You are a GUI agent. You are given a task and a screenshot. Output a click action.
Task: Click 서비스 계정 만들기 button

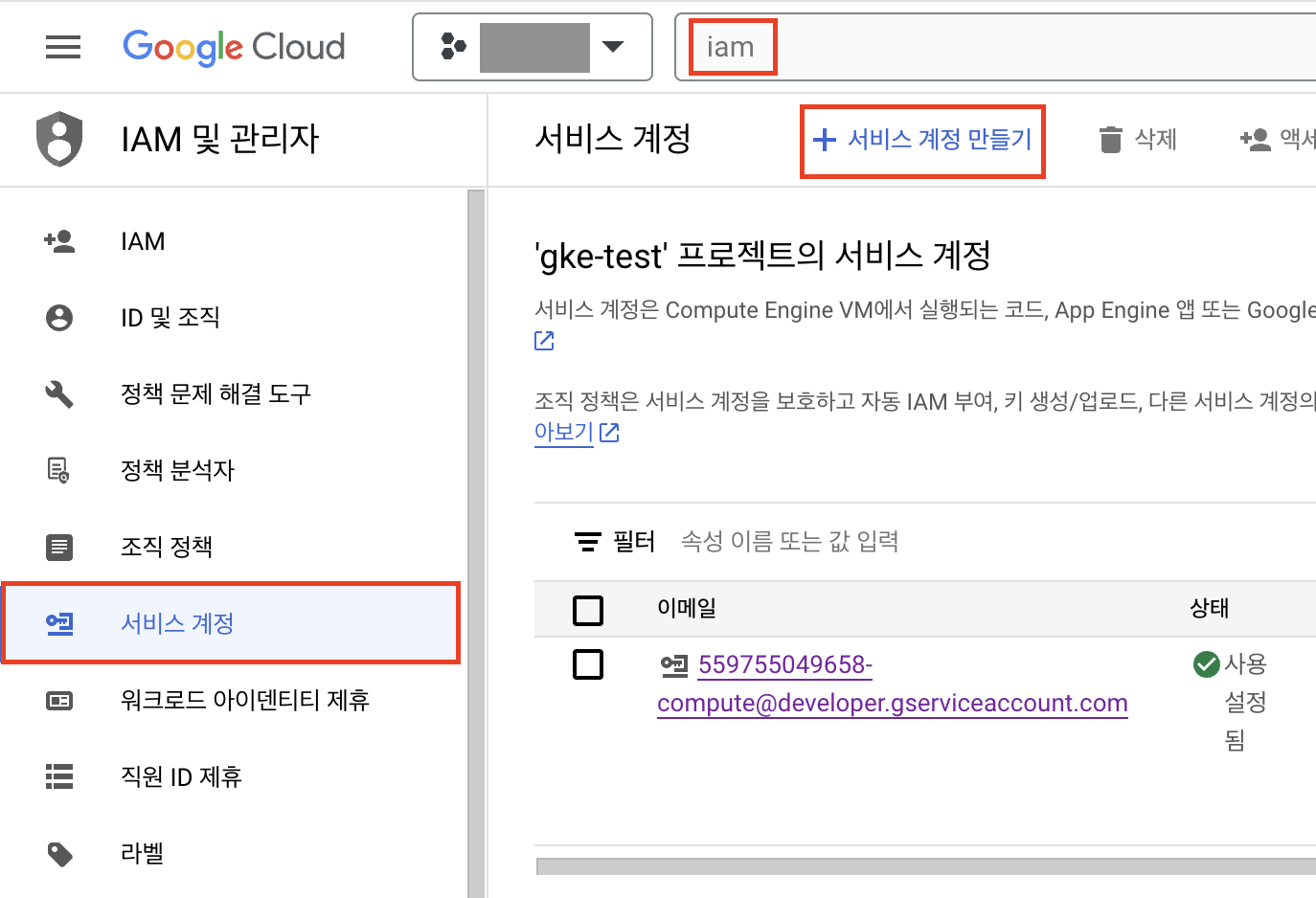922,141
